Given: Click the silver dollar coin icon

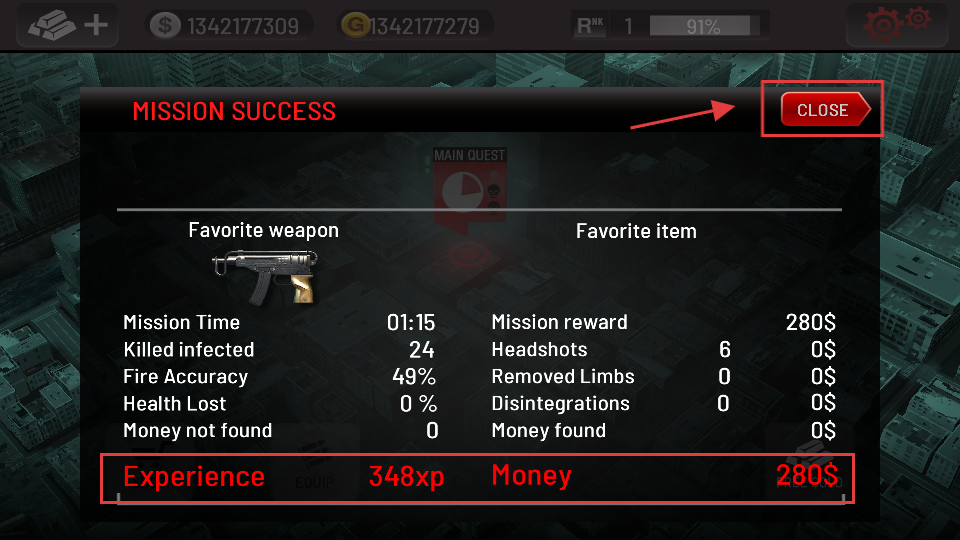Looking at the screenshot, I should (x=165, y=26).
